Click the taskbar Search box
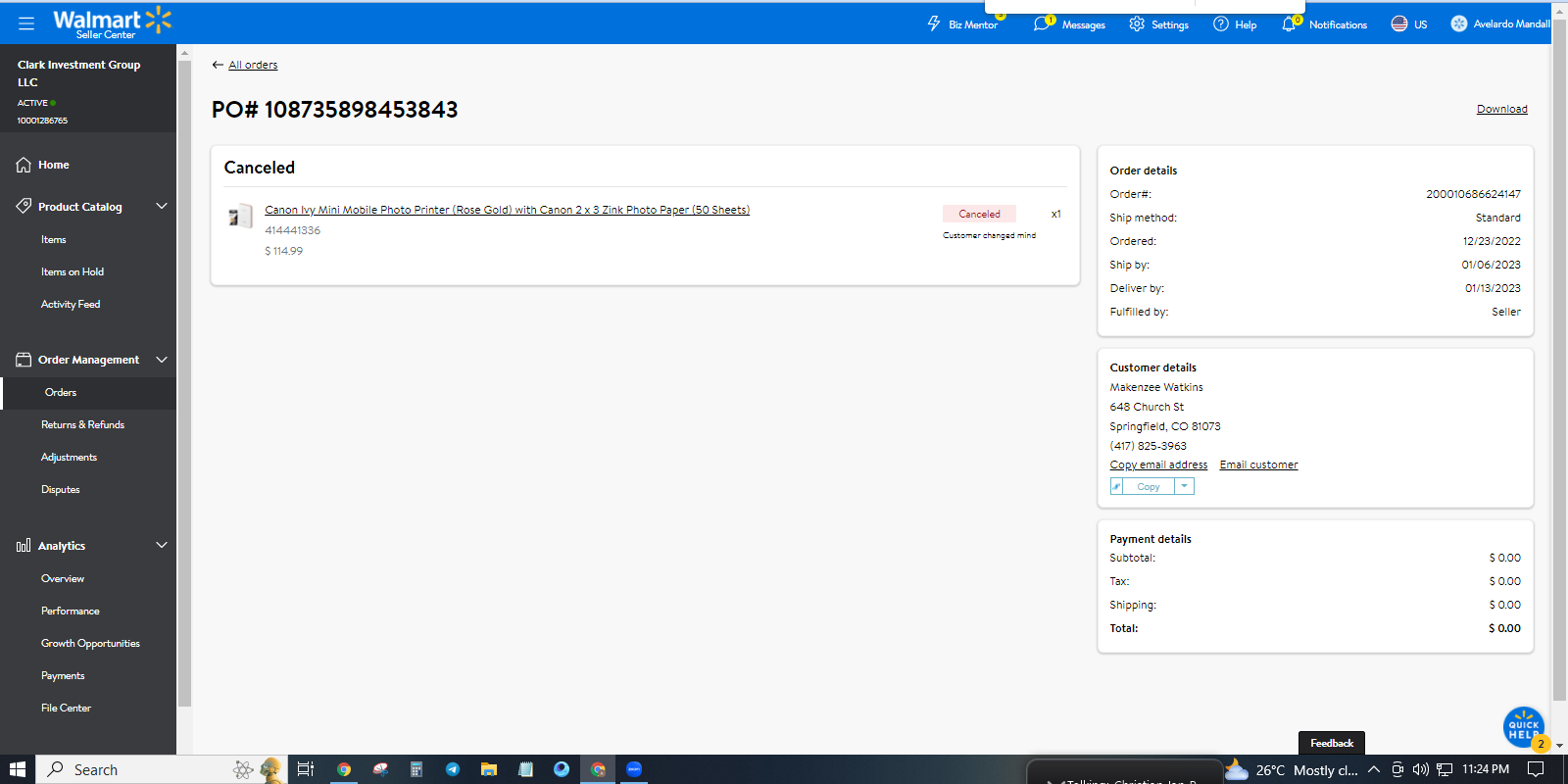 coord(162,769)
